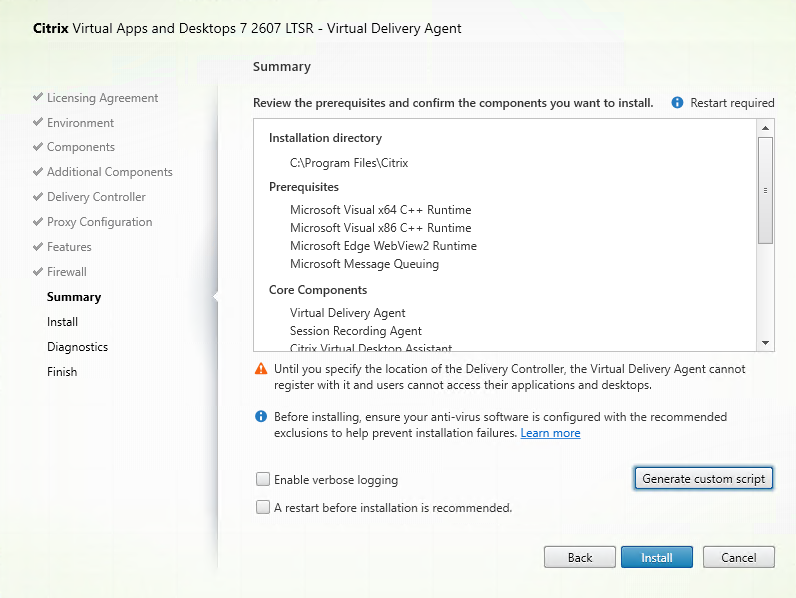The height and width of the screenshot is (598, 796).
Task: Click the Summary page heading
Action: 282,67
